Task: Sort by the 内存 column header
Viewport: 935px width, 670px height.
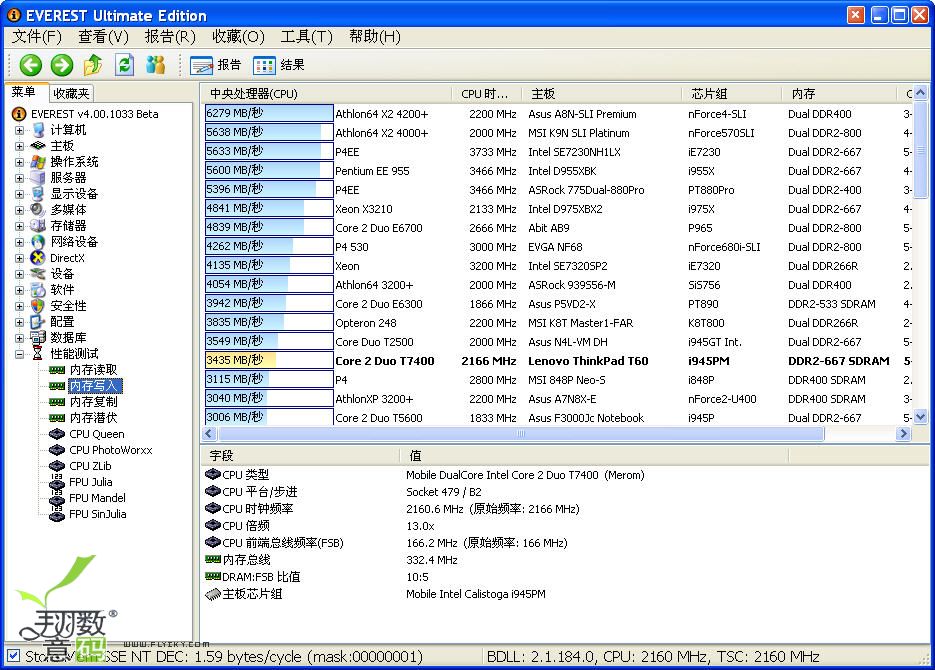Action: [839, 94]
